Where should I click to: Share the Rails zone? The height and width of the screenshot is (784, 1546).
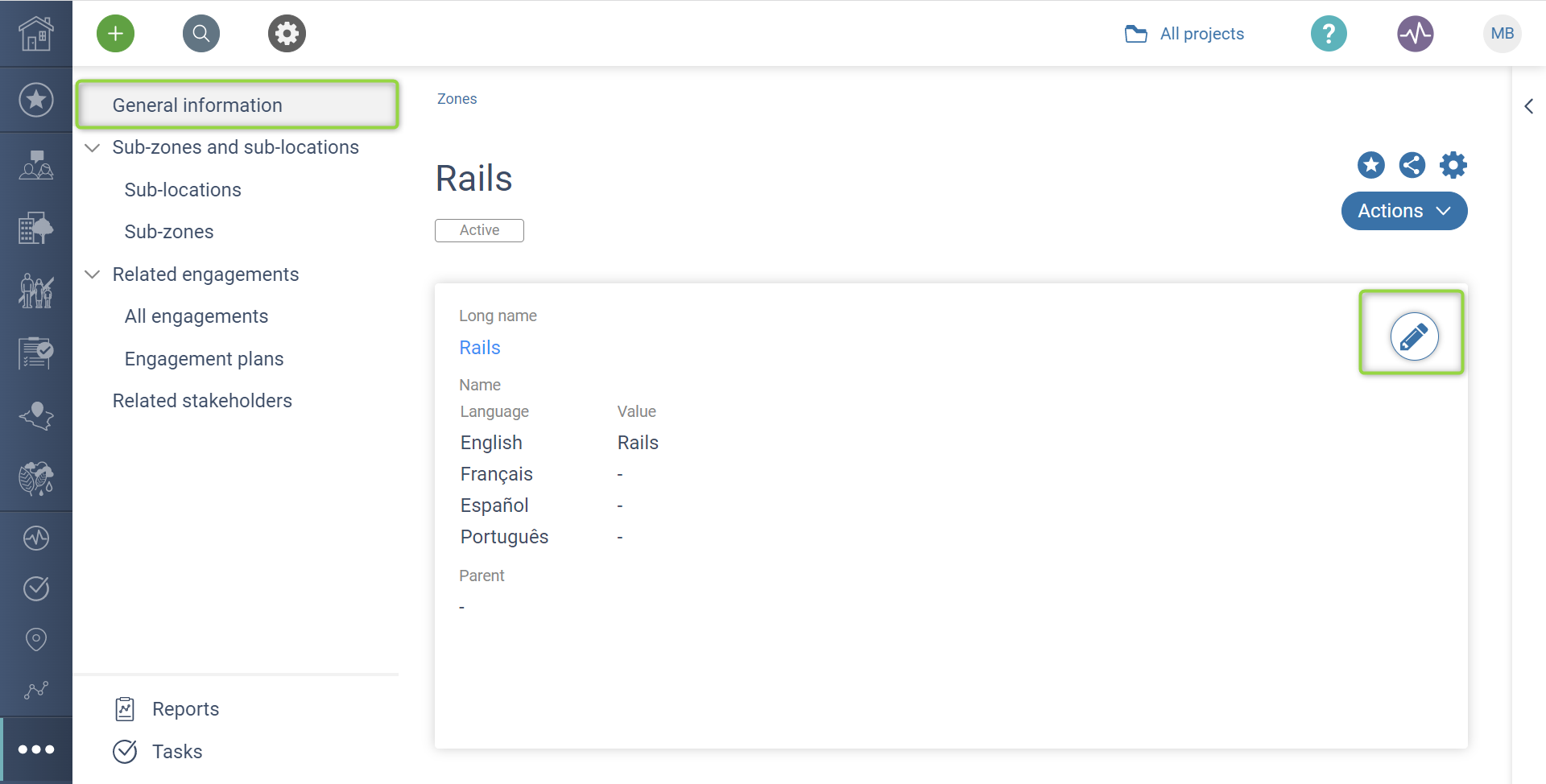point(1412,165)
